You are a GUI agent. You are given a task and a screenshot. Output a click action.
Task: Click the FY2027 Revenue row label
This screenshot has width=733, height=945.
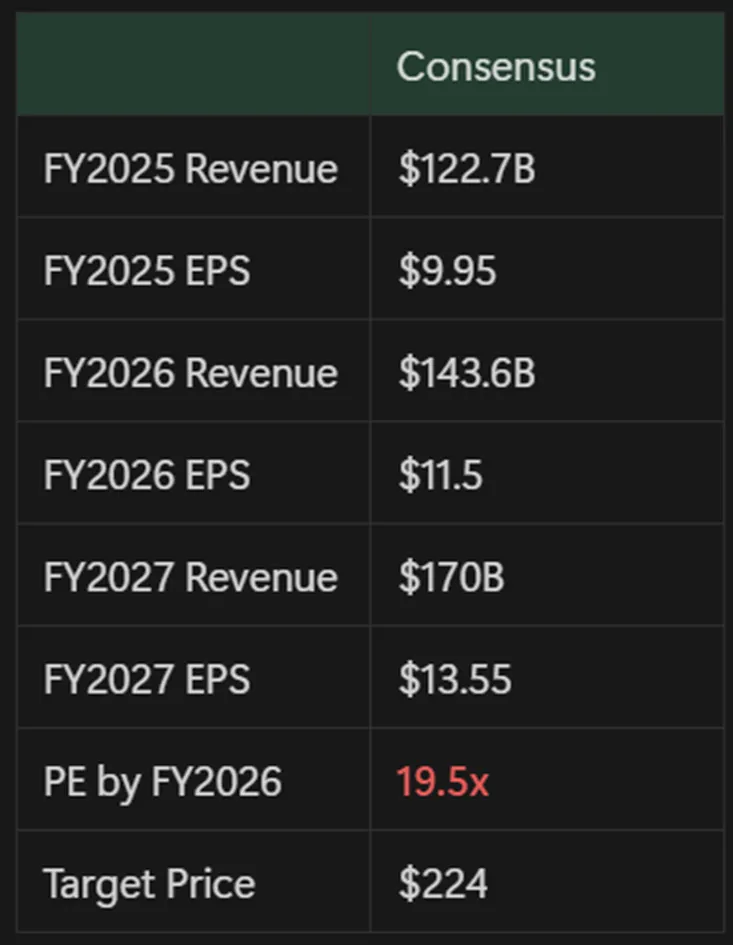click(191, 577)
